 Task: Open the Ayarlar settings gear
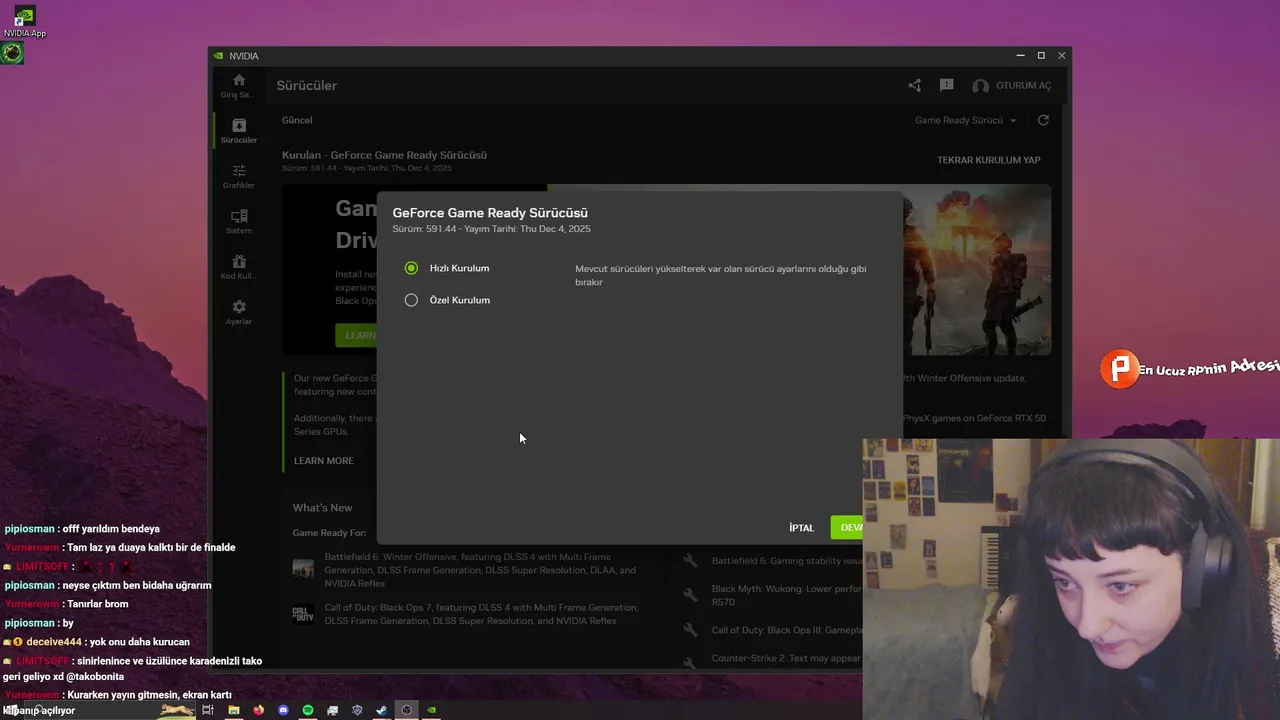(238, 312)
